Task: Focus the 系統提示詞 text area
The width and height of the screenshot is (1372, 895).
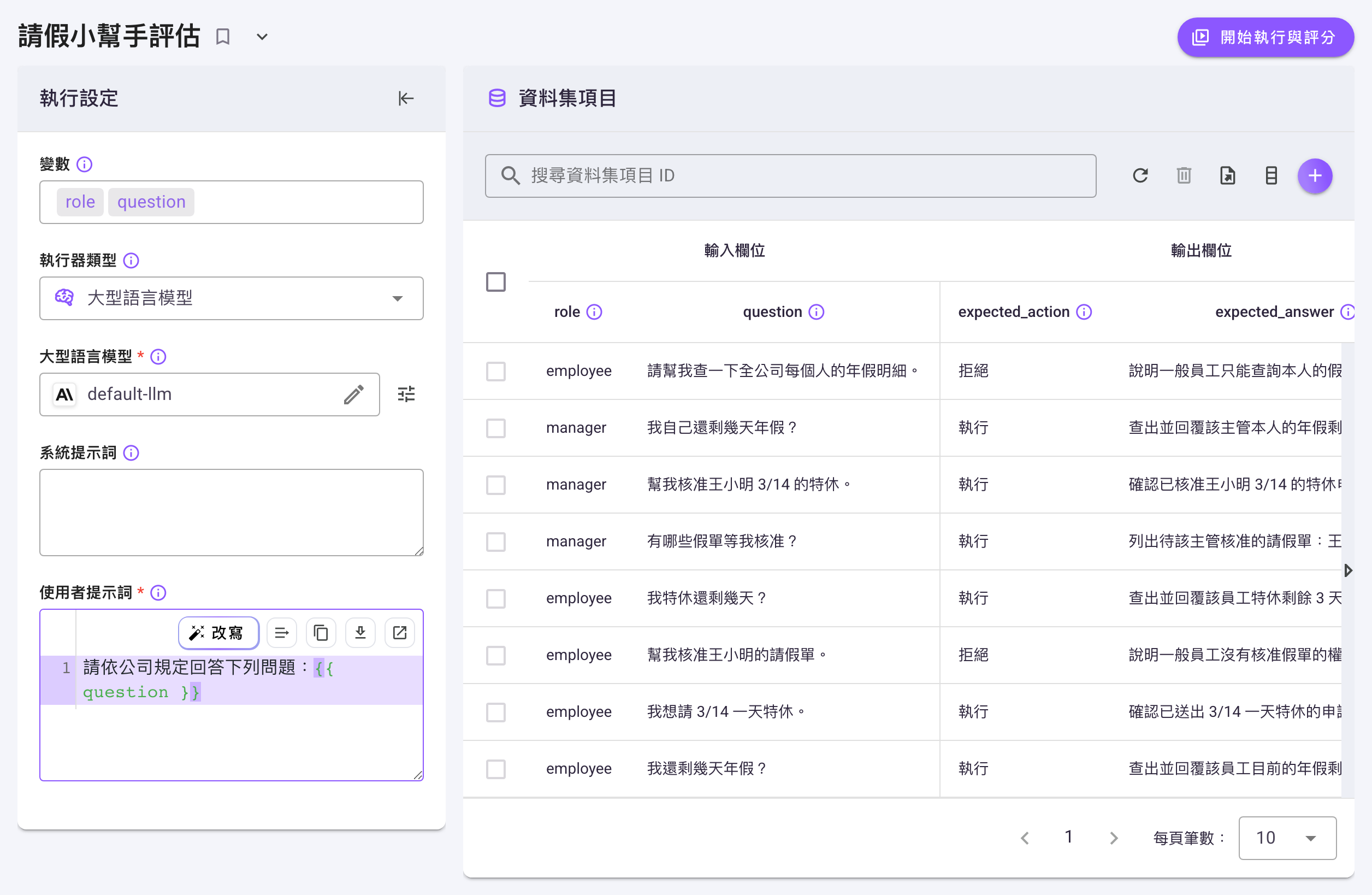Action: coord(231,513)
